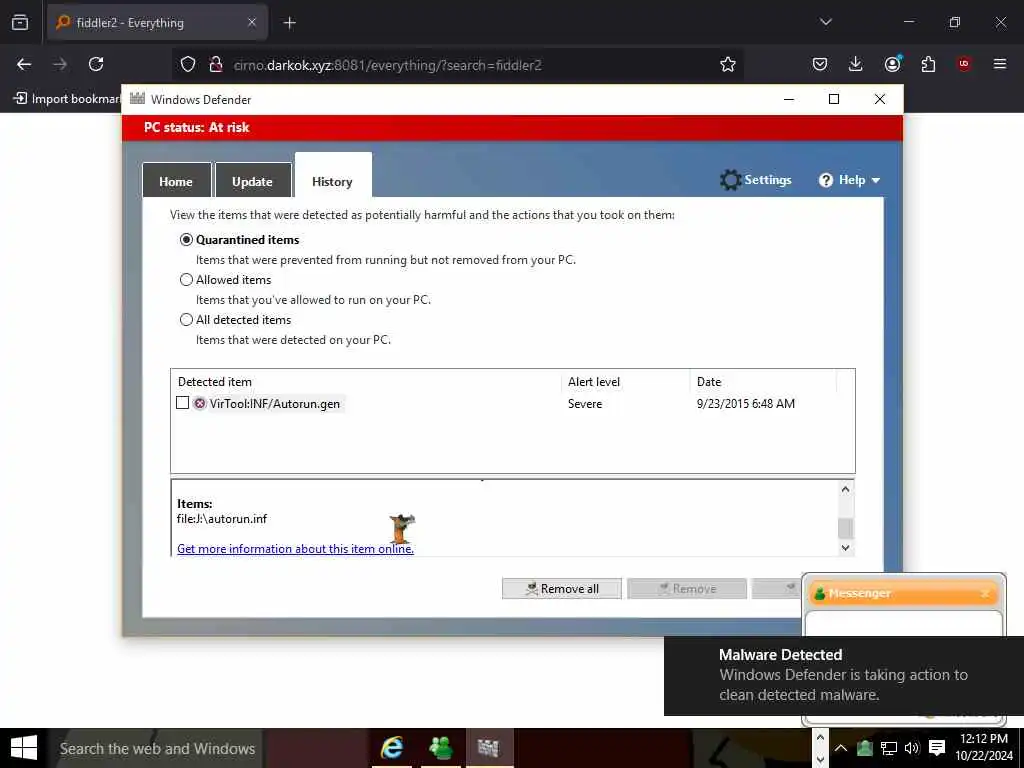
Task: Close the fiddler2 - Everything tab
Action: (x=252, y=23)
